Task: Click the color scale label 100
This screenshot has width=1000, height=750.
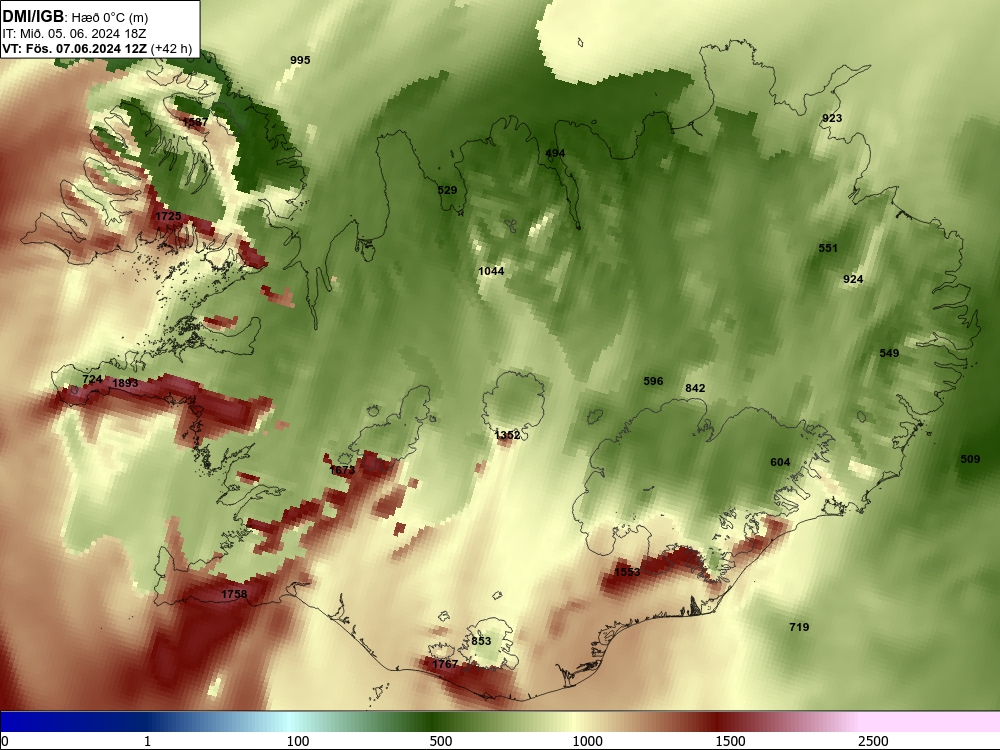Action: [x=298, y=741]
